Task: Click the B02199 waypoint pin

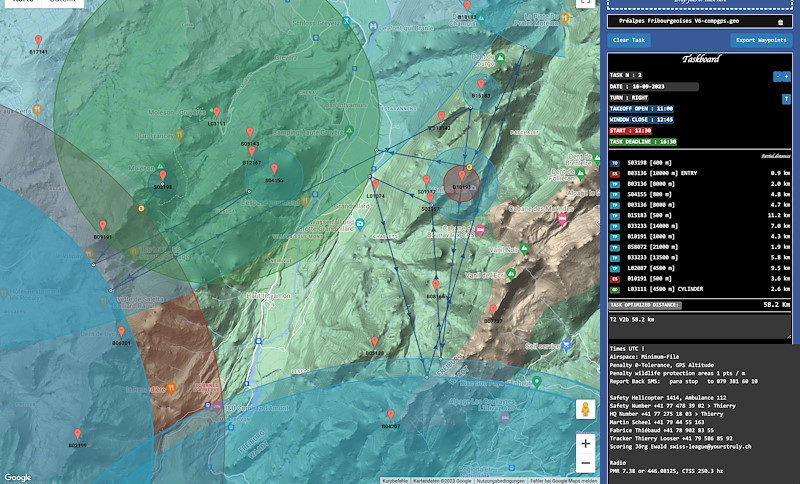Action: (x=78, y=435)
